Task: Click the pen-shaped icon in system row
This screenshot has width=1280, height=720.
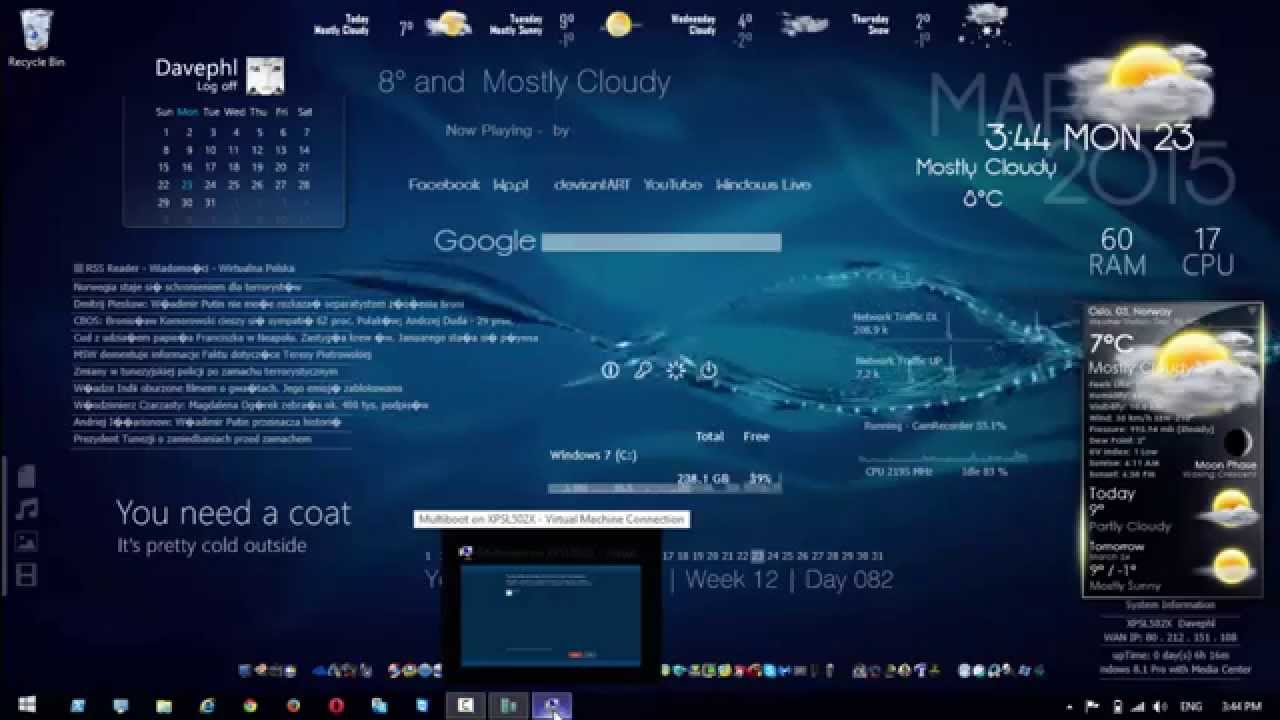Action: tap(643, 370)
